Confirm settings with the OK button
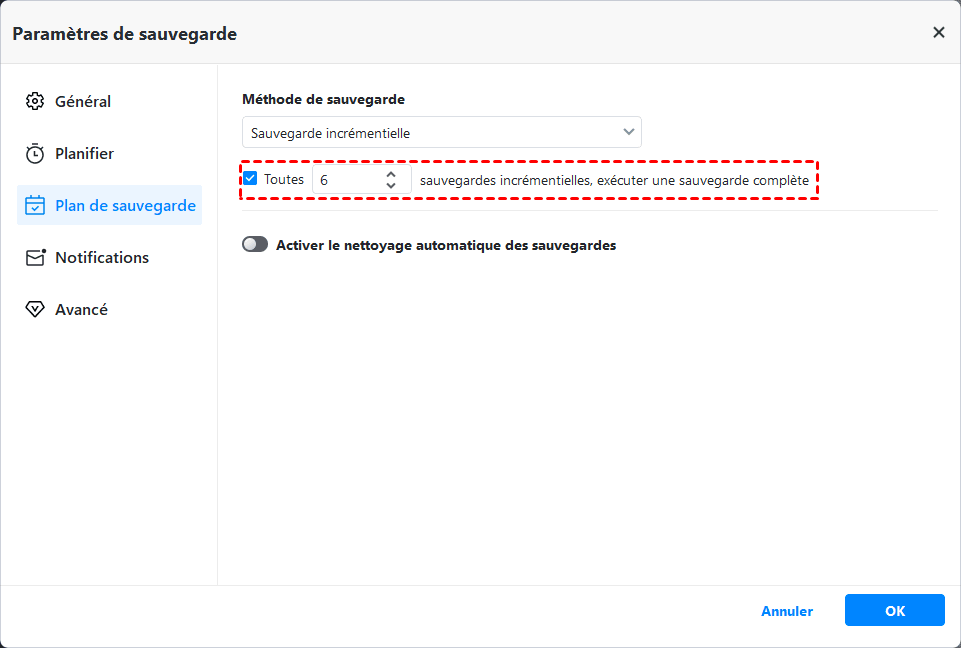Image resolution: width=961 pixels, height=648 pixels. (895, 611)
